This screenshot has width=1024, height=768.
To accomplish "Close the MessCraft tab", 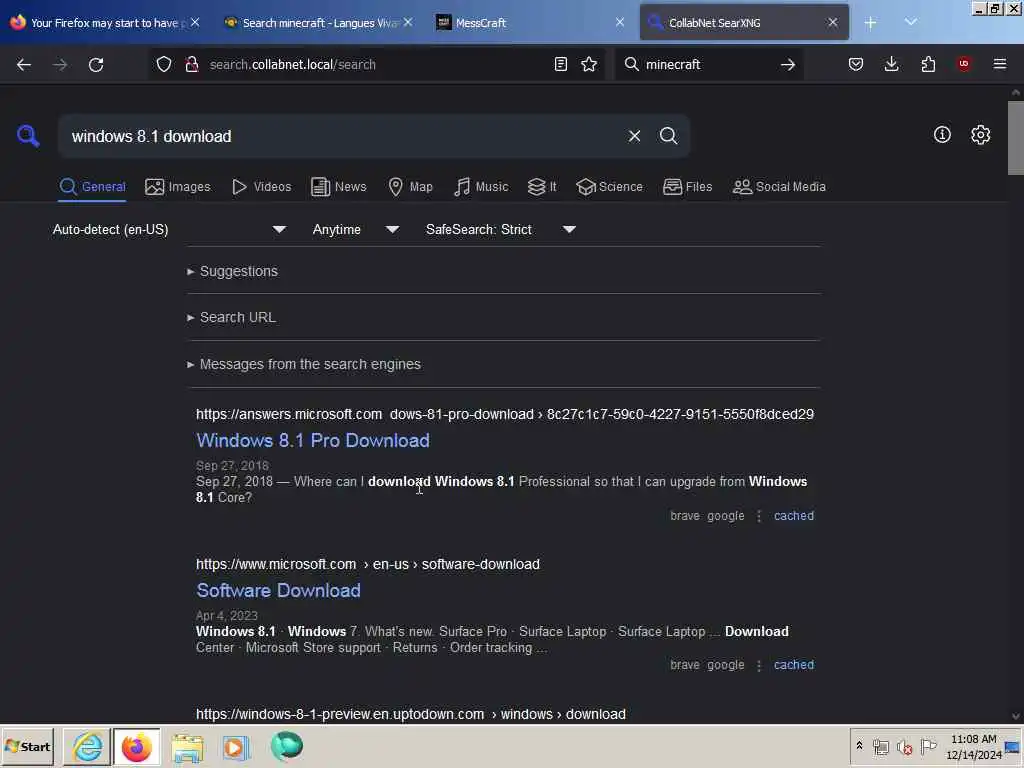I will click(620, 23).
